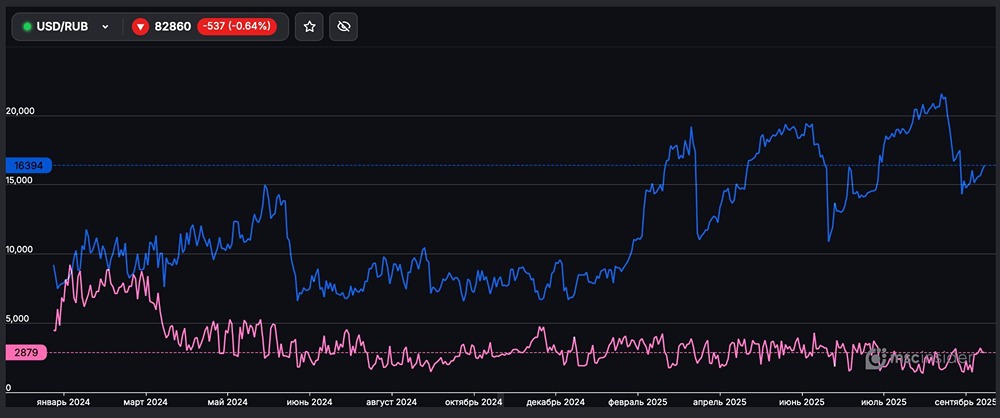Click the 20,000 y-axis gridline label

(20, 112)
